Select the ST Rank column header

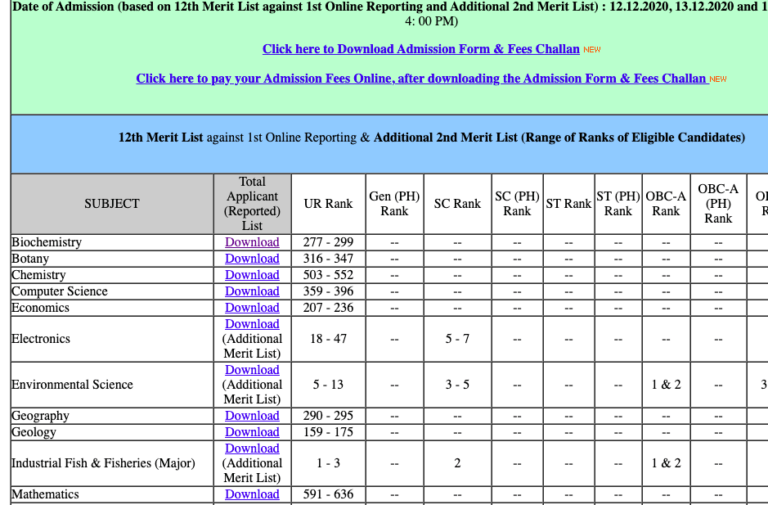click(x=569, y=204)
